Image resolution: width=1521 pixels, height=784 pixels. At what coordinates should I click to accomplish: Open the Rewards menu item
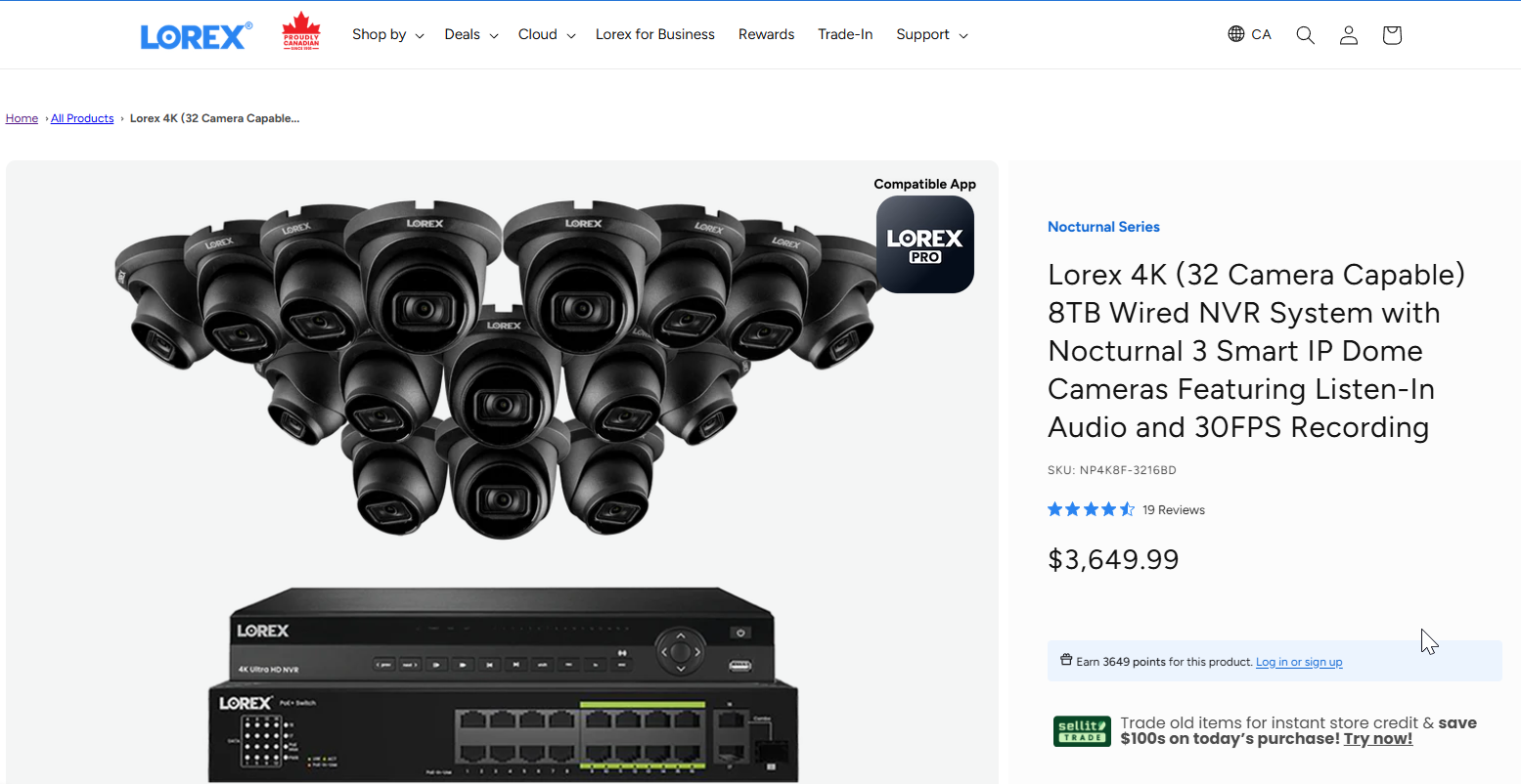tap(766, 34)
